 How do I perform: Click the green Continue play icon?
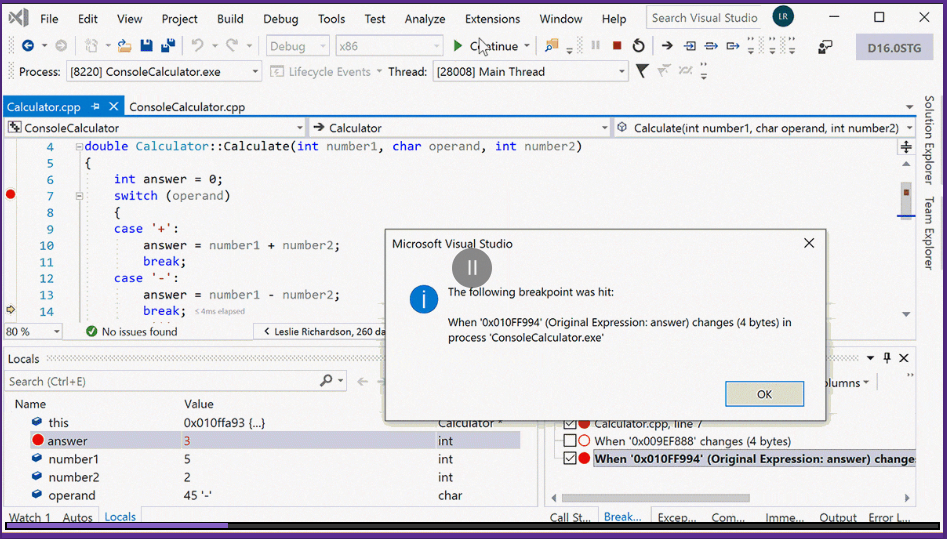[458, 46]
